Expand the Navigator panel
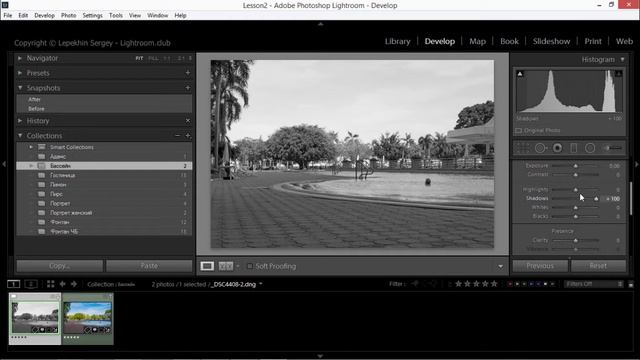Viewport: 640px width, 360px height. 20,58
